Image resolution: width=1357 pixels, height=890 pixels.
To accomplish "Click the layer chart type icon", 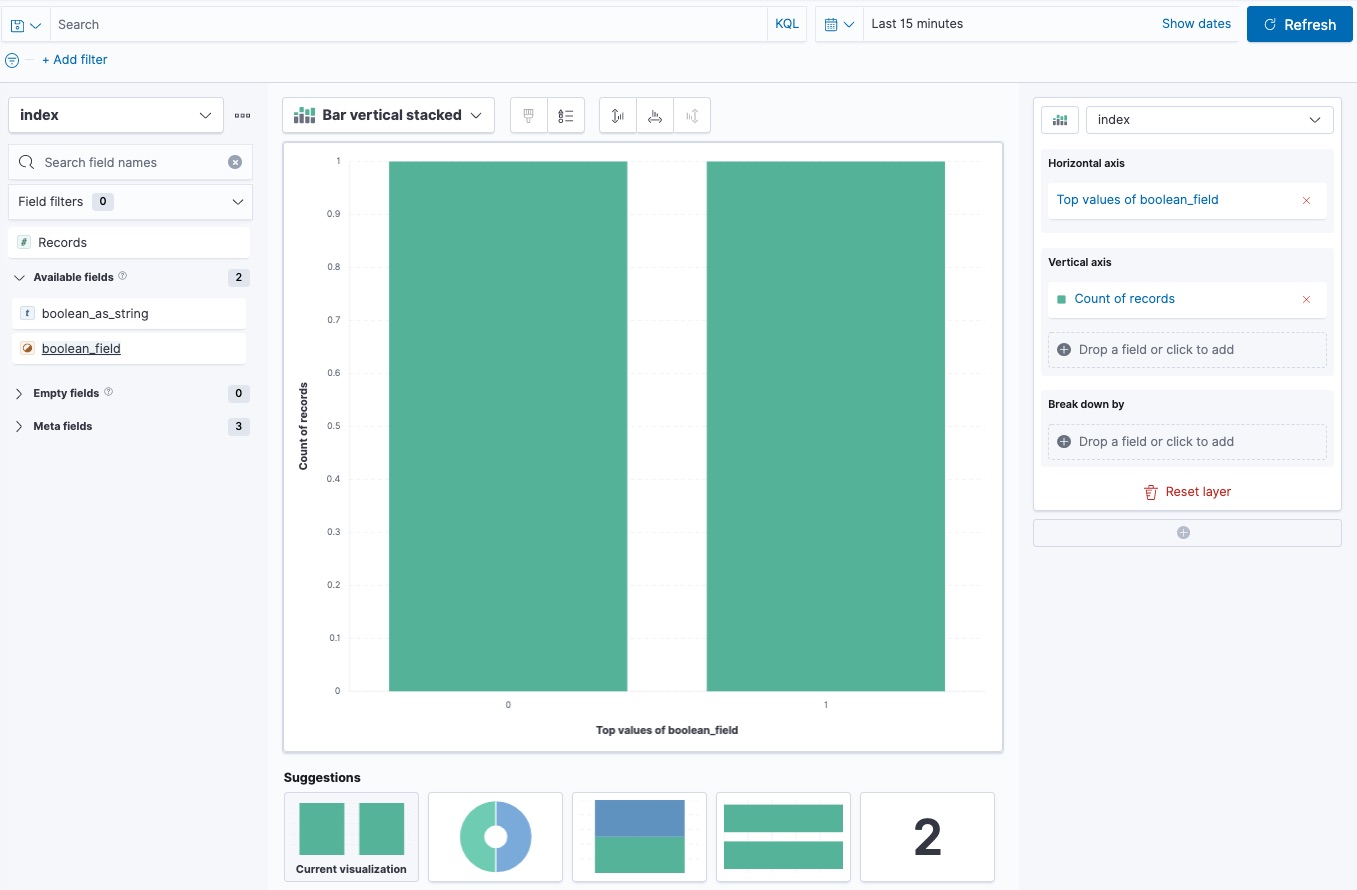I will point(1059,120).
